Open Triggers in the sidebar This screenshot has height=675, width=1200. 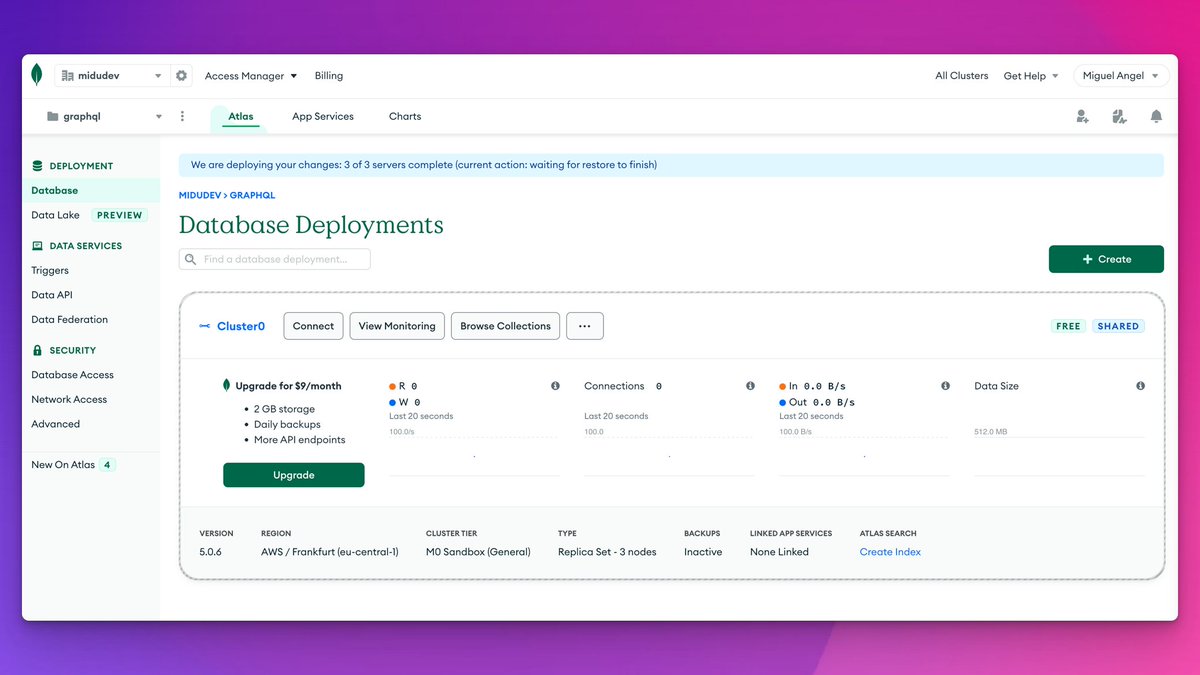tap(50, 270)
